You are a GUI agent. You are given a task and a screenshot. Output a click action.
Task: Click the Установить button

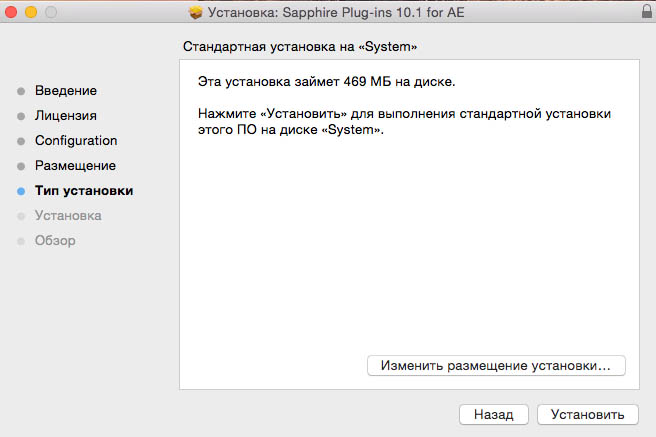pyautogui.click(x=587, y=414)
